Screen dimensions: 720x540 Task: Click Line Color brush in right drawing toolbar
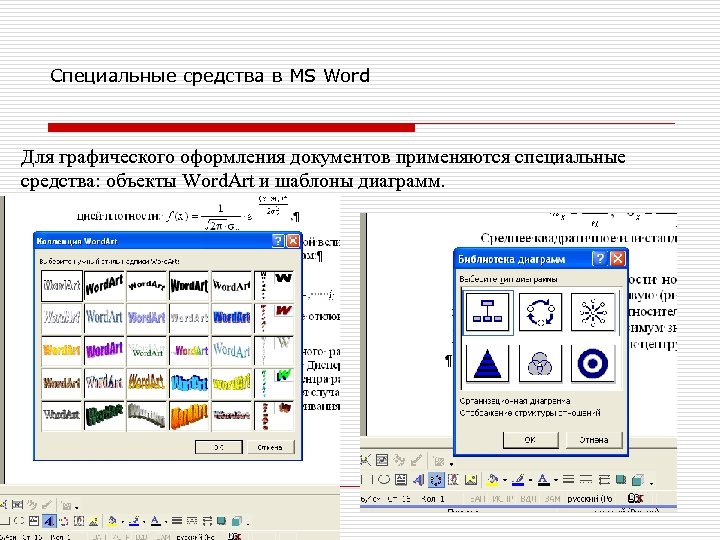[518, 480]
